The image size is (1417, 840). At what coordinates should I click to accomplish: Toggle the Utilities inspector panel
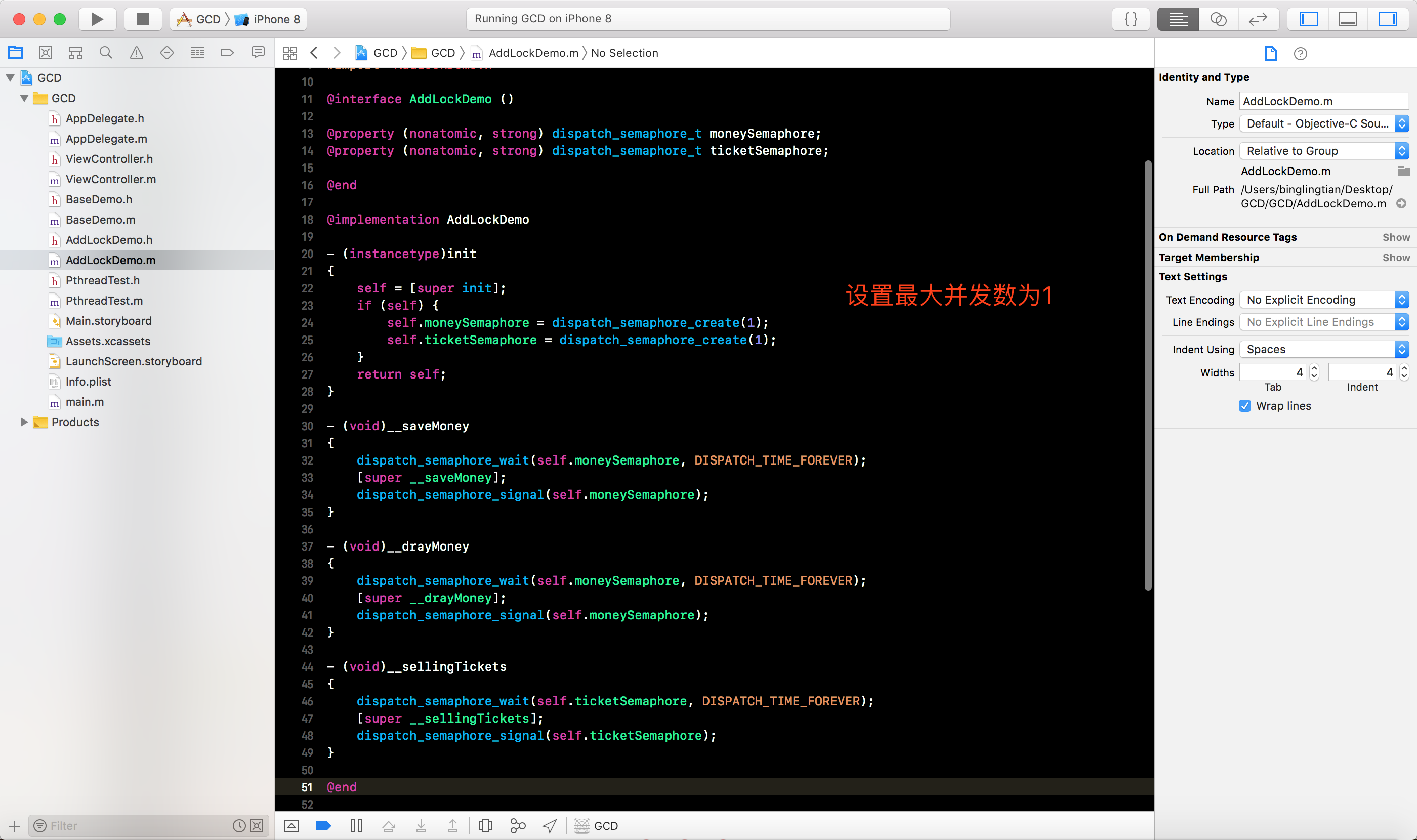coord(1387,19)
